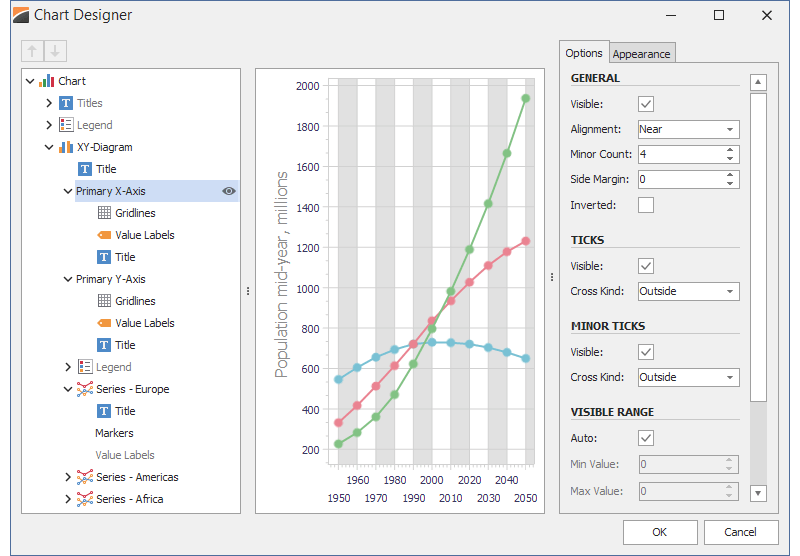Select Value Labels under Primary Y-Axis
The width and height of the screenshot is (800, 556).
pos(144,323)
